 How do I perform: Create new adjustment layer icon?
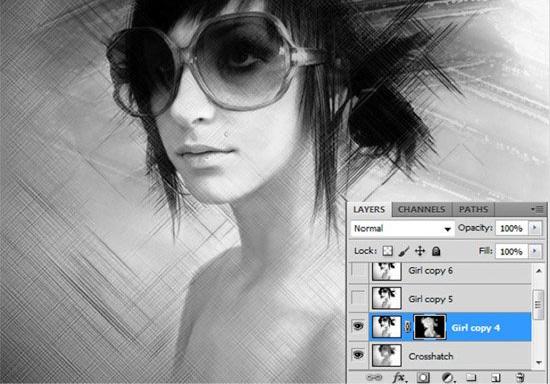pyautogui.click(x=447, y=378)
